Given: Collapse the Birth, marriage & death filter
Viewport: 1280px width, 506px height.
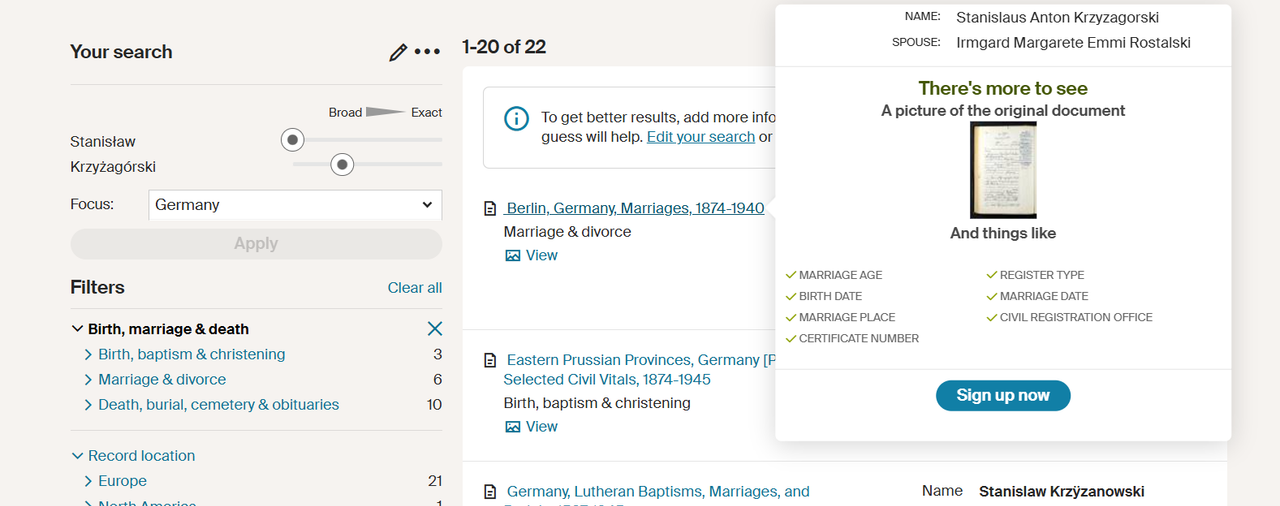Looking at the screenshot, I should (x=78, y=329).
